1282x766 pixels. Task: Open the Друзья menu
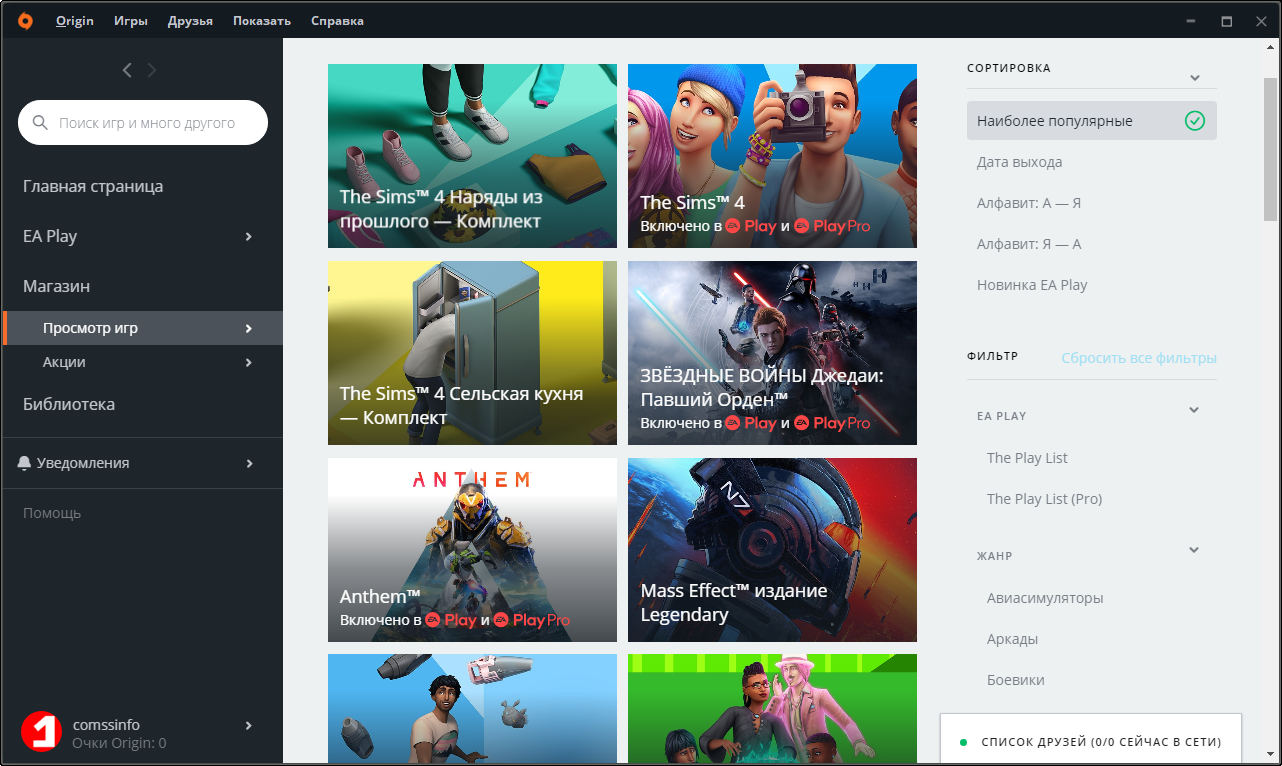(190, 21)
